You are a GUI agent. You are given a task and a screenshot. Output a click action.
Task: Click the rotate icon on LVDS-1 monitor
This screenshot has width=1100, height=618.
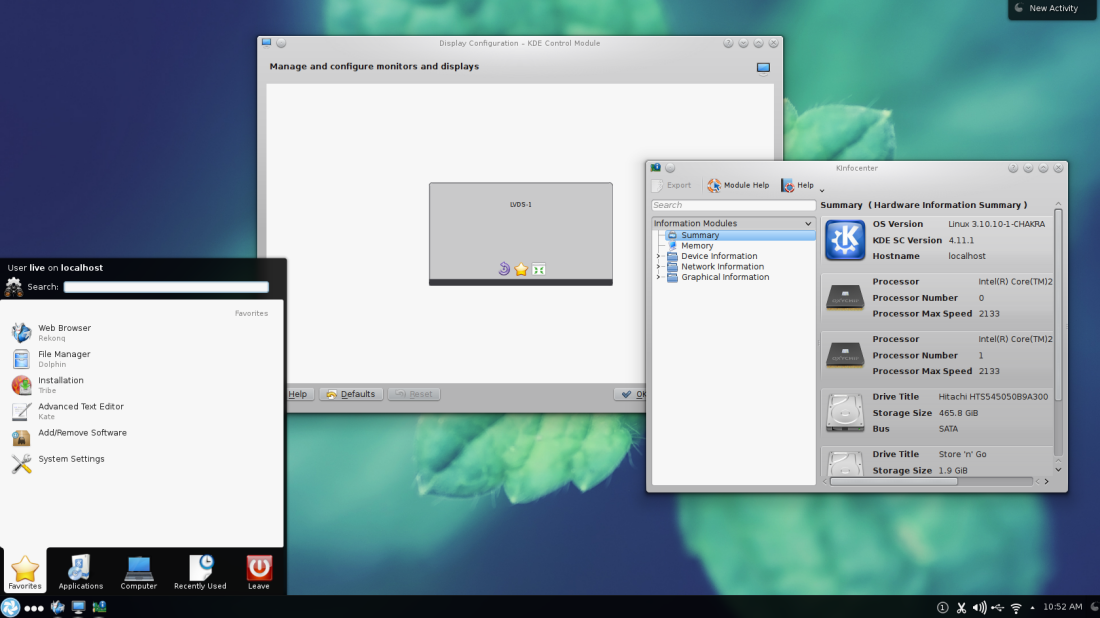click(504, 269)
